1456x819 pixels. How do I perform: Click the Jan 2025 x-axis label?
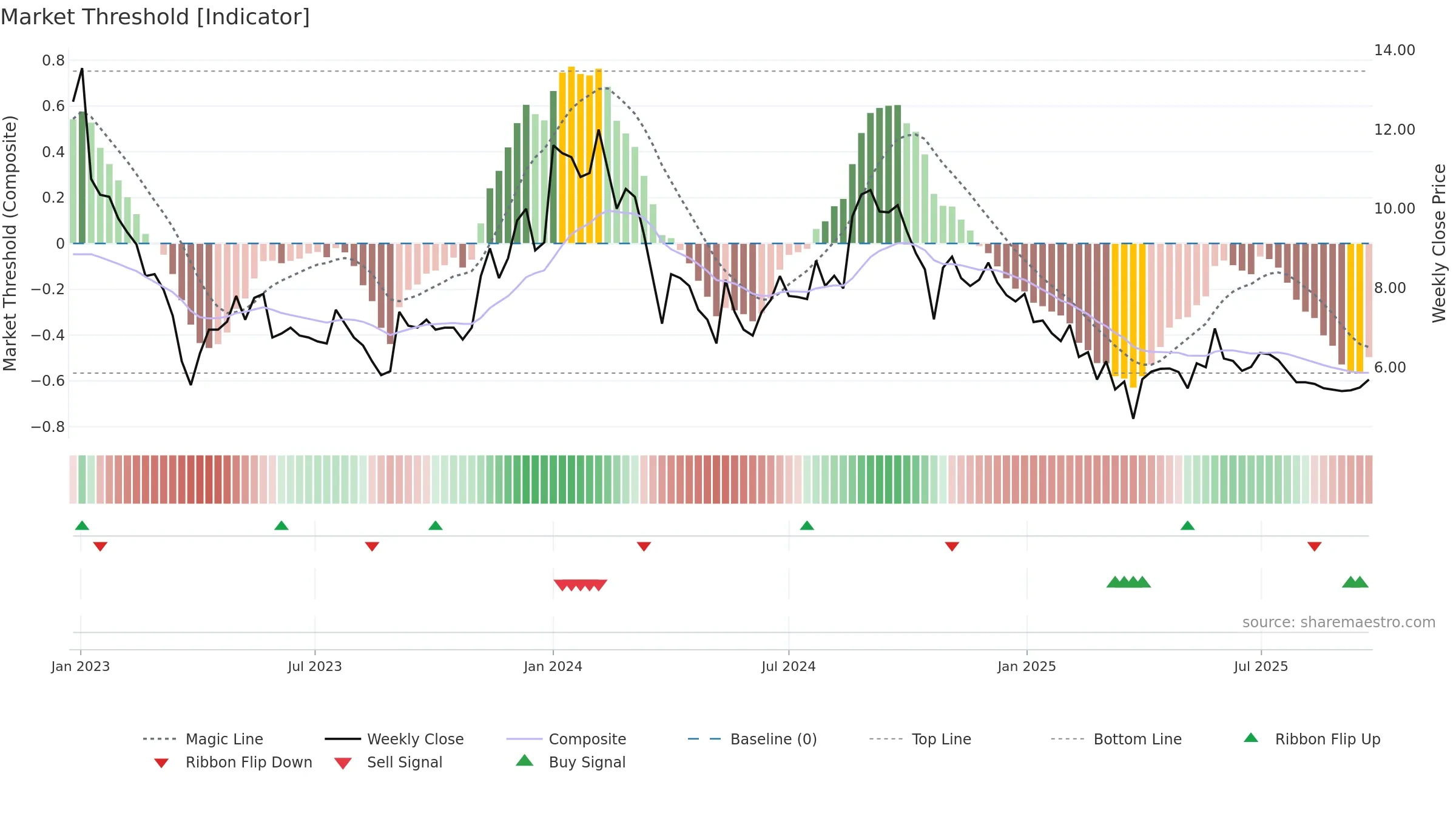[x=1026, y=667]
